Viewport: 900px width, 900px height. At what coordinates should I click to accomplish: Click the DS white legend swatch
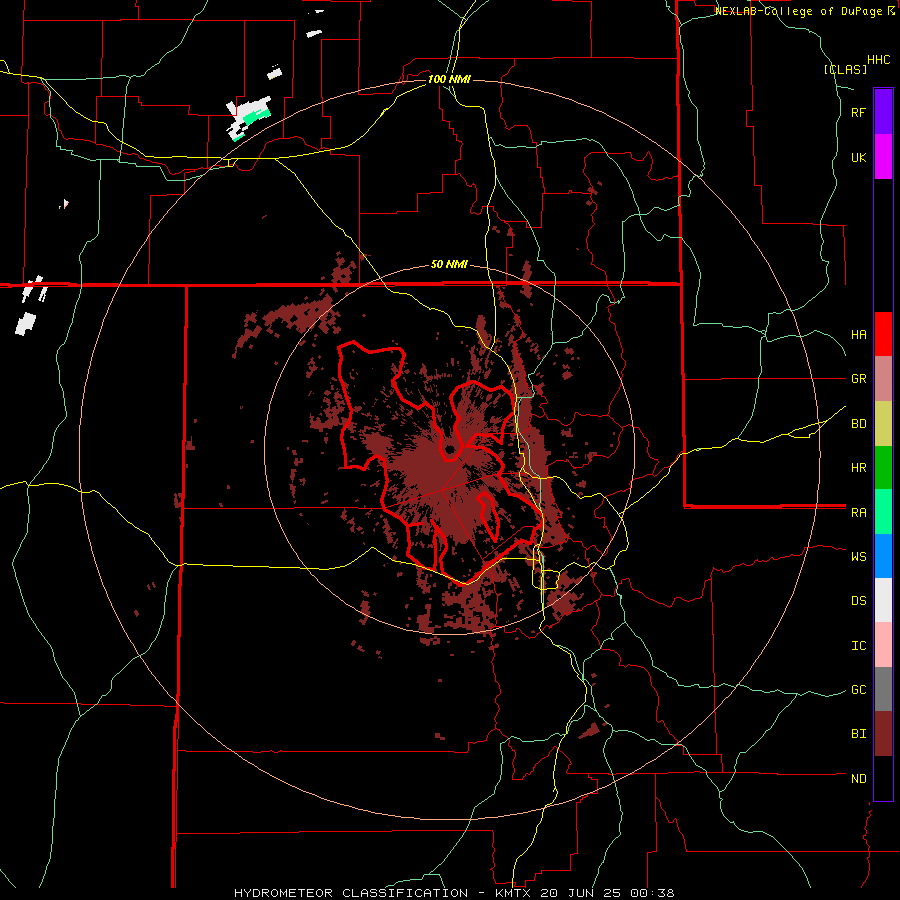point(883,600)
